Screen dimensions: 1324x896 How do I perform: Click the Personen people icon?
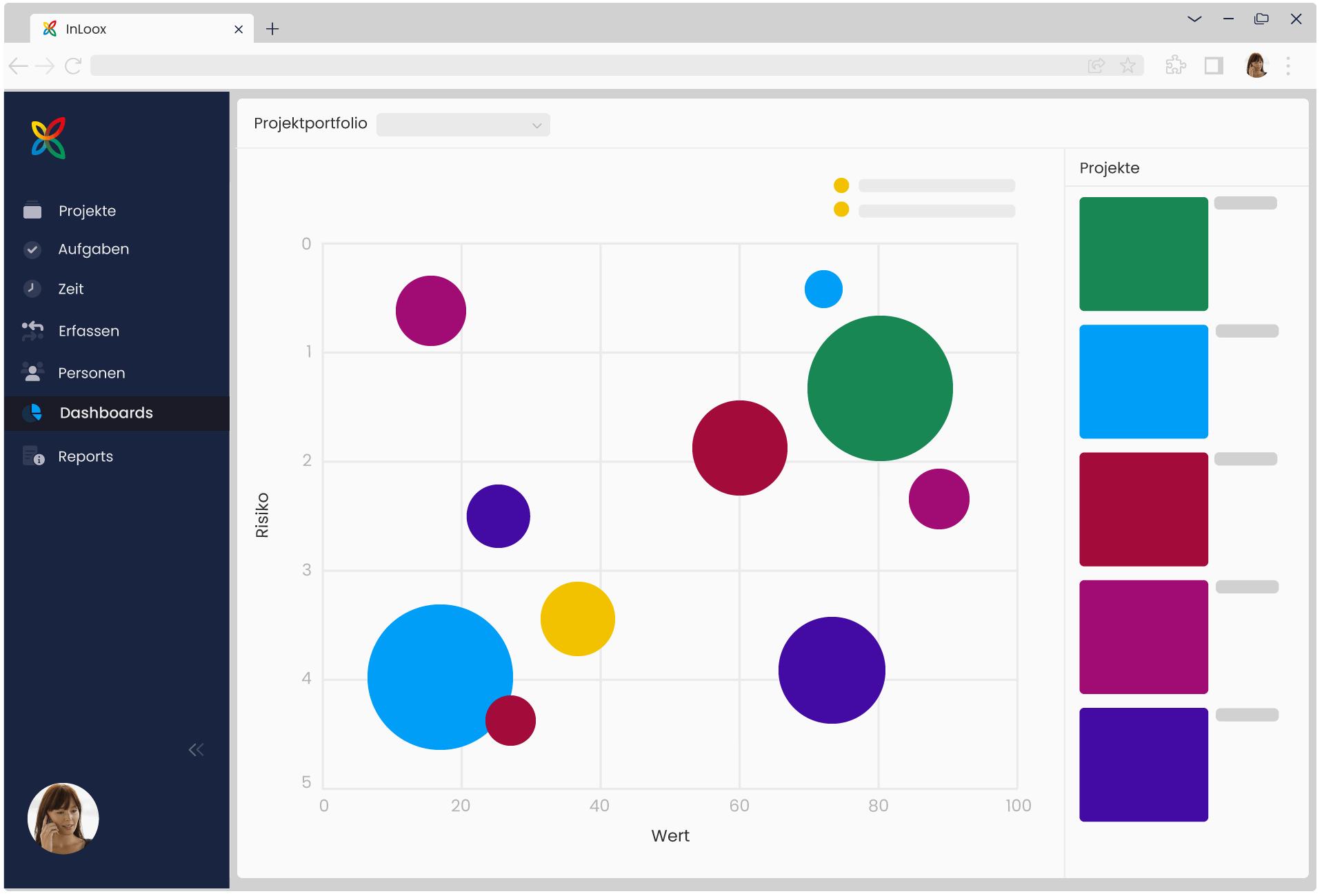point(32,372)
